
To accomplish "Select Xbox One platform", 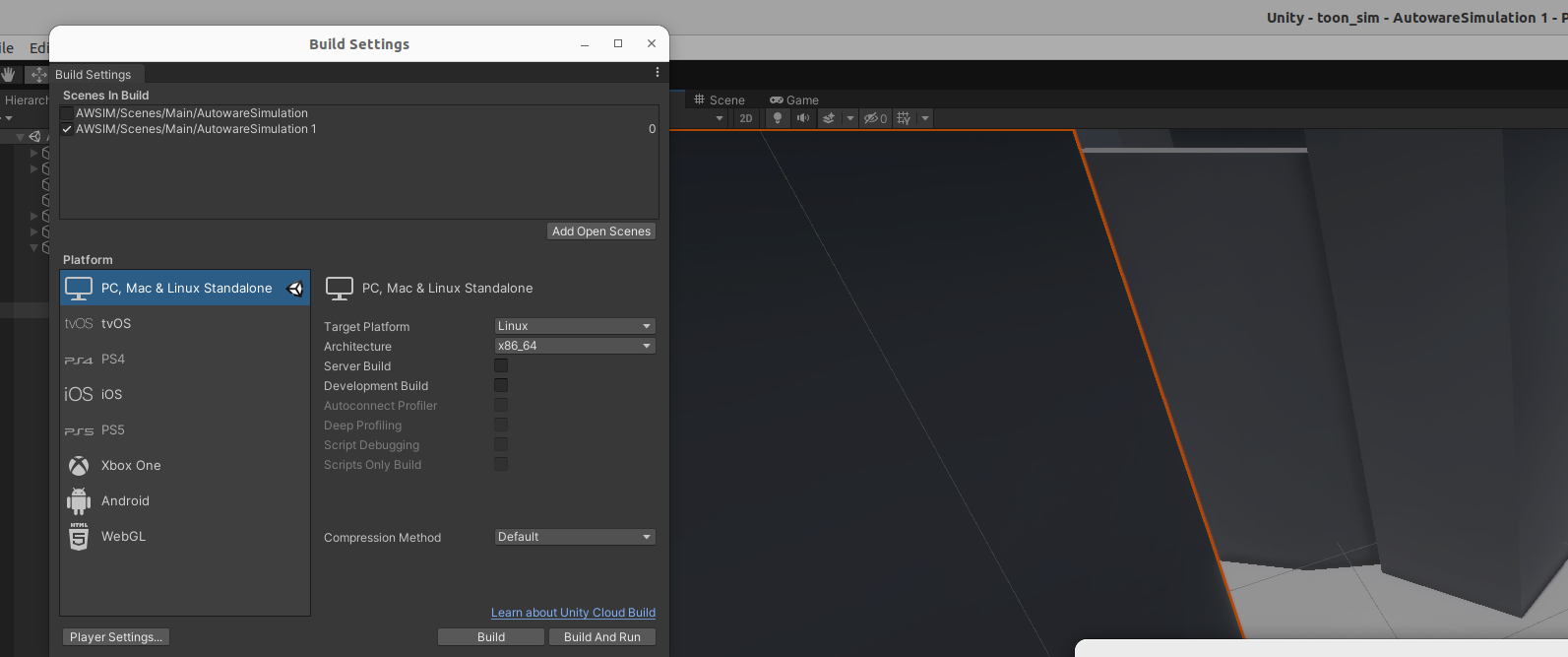I will coord(185,465).
